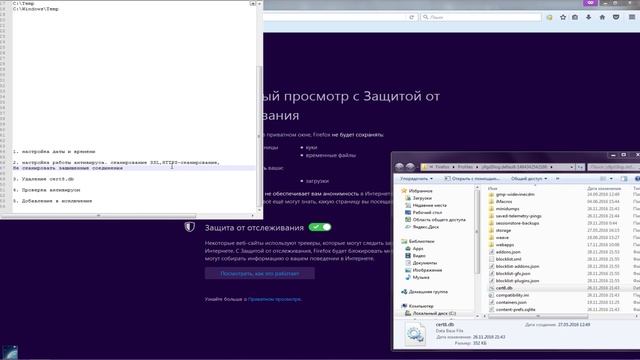Go to the Firefox home page icon
The image size is (640, 360).
602,17
